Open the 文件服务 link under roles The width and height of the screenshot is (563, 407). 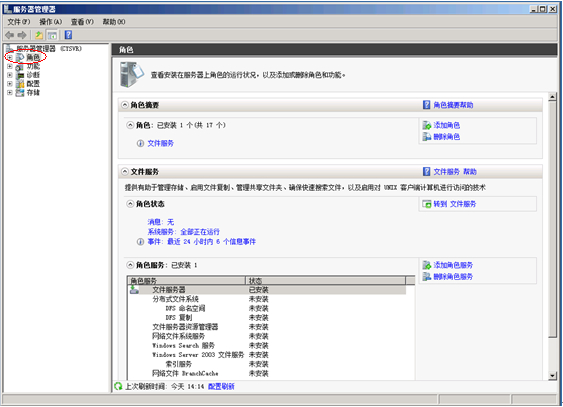tap(160, 144)
